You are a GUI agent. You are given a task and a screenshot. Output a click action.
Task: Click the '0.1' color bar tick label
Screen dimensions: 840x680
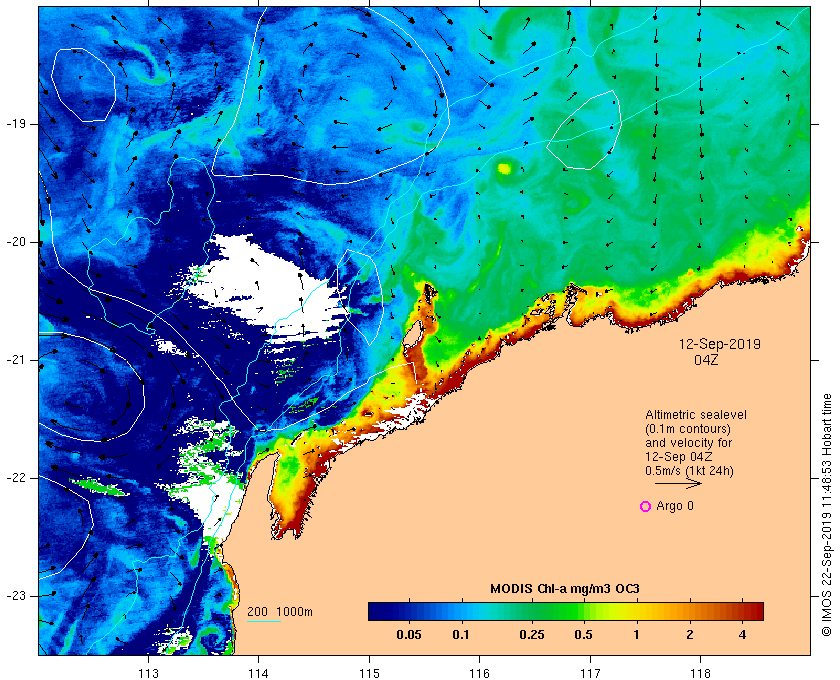pos(461,635)
